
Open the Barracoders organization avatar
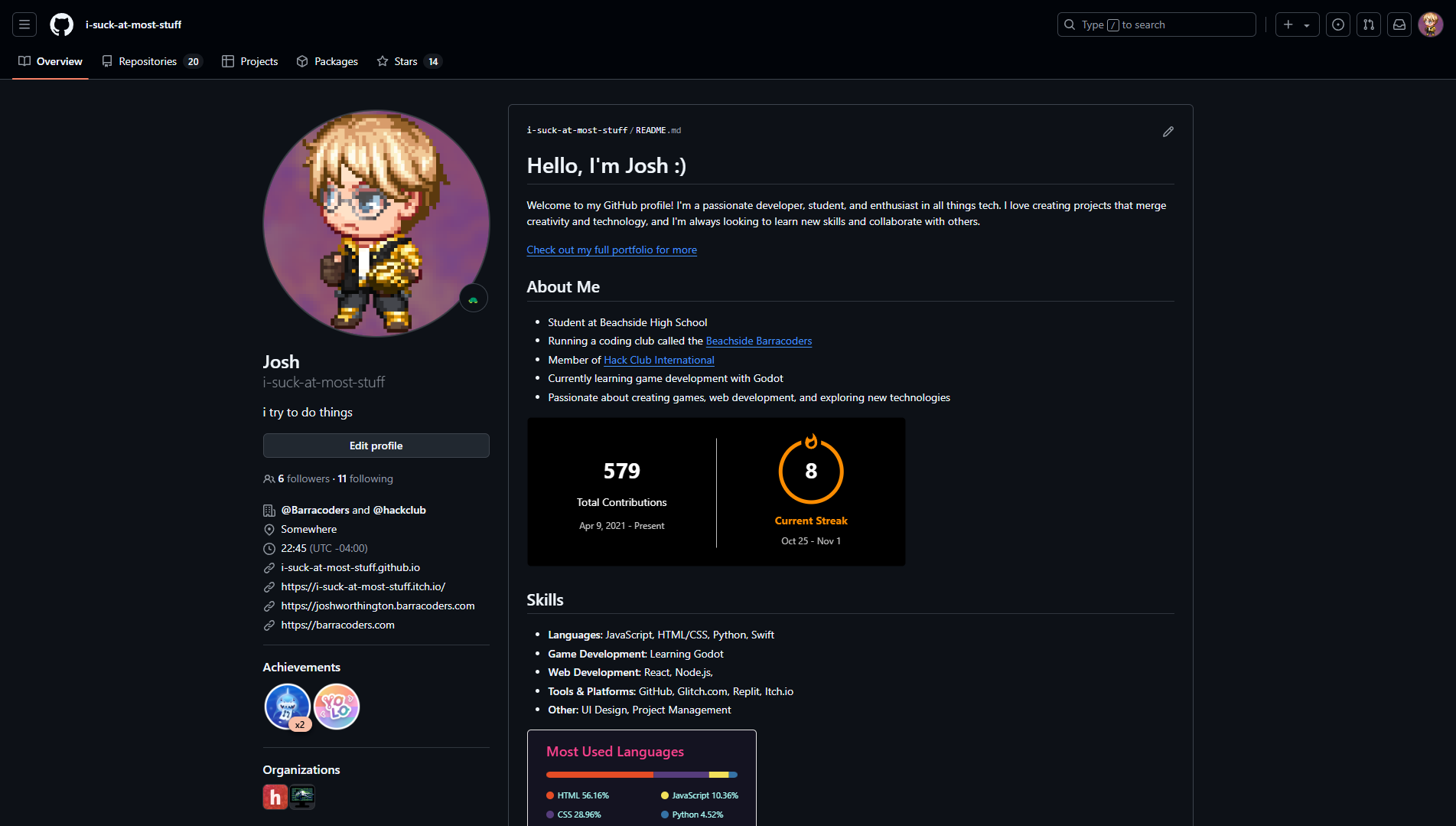(x=302, y=797)
